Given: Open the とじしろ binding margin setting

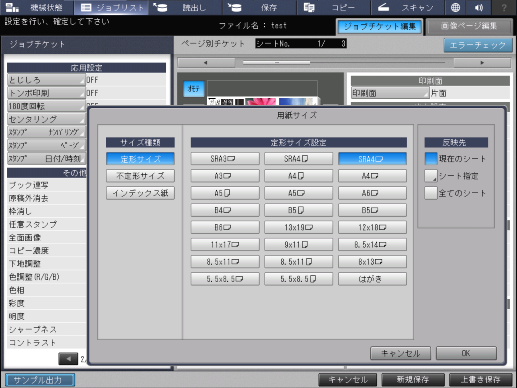Looking at the screenshot, I should (x=46, y=80).
